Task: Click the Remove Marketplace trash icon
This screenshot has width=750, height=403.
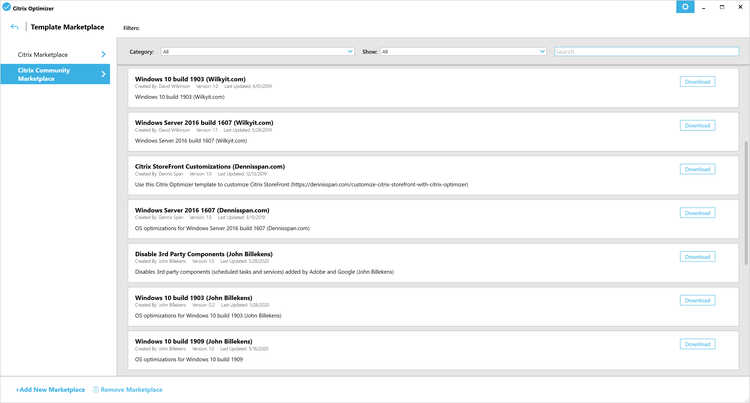Action: (96, 390)
